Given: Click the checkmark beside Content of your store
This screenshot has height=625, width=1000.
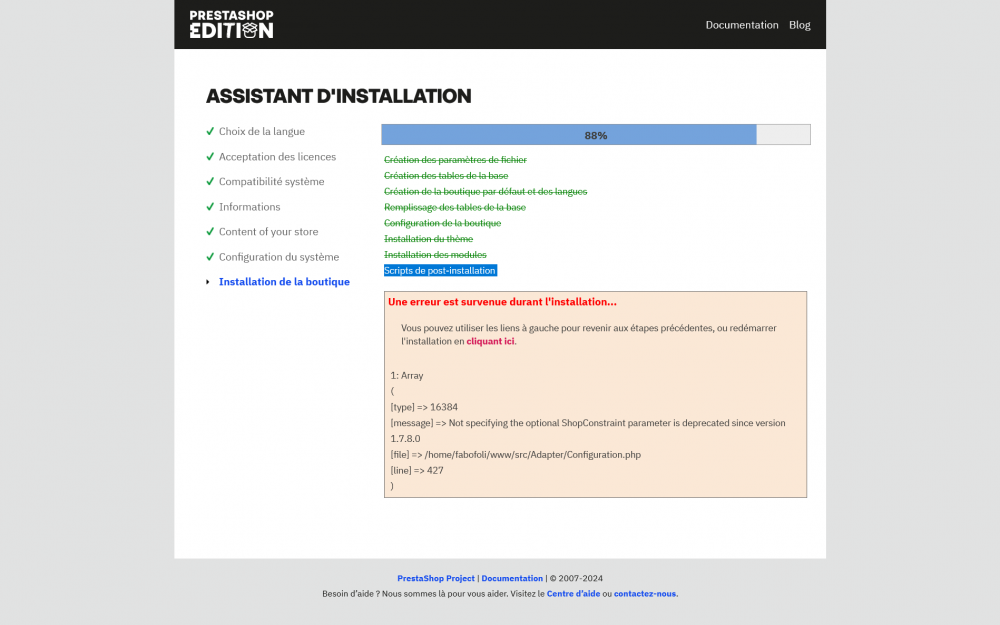Looking at the screenshot, I should [210, 231].
